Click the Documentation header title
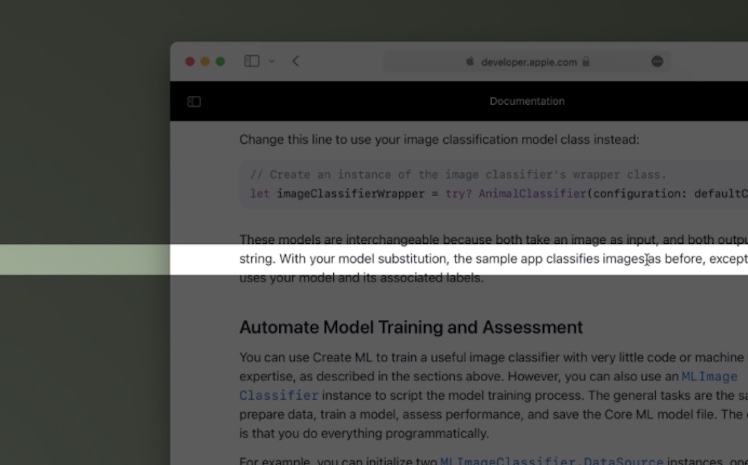 tap(527, 101)
